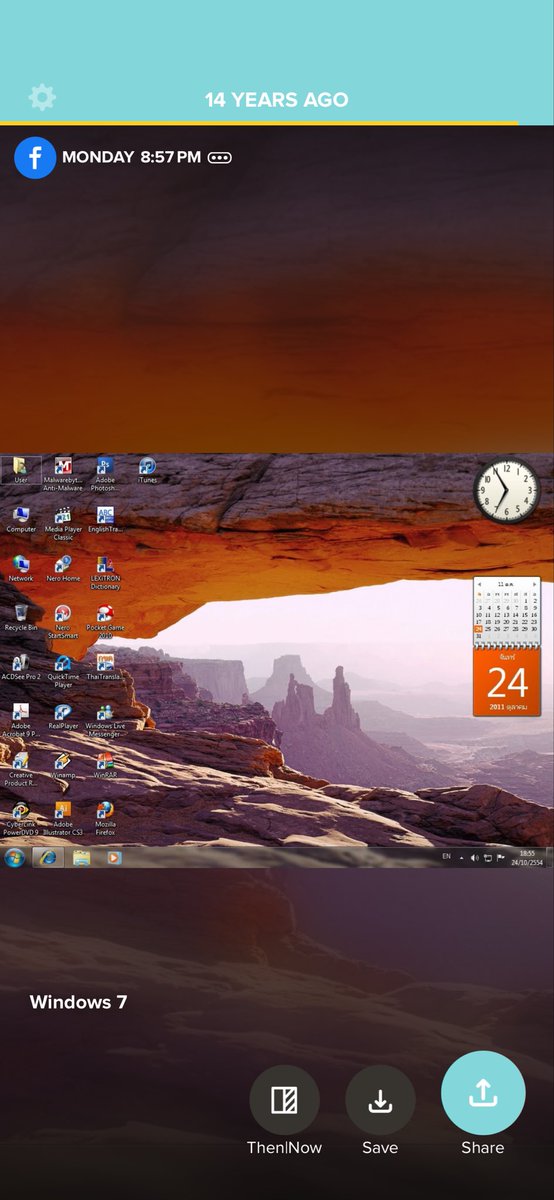Open Windows Explorer from the taskbar

point(81,858)
